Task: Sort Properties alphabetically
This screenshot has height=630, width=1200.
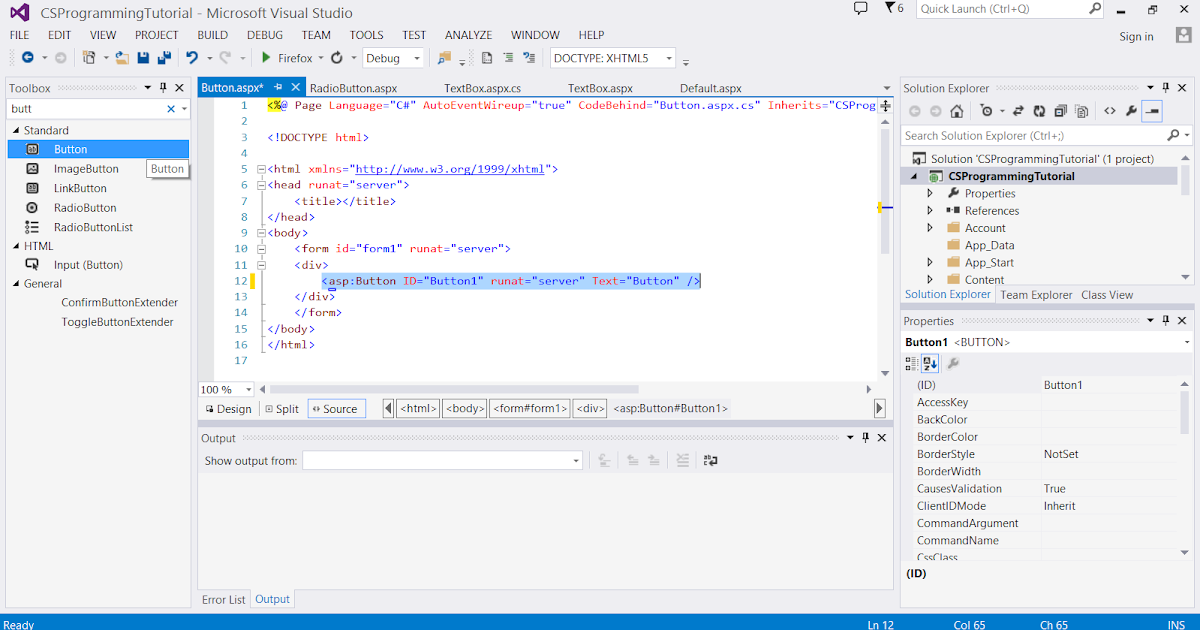Action: (x=930, y=362)
